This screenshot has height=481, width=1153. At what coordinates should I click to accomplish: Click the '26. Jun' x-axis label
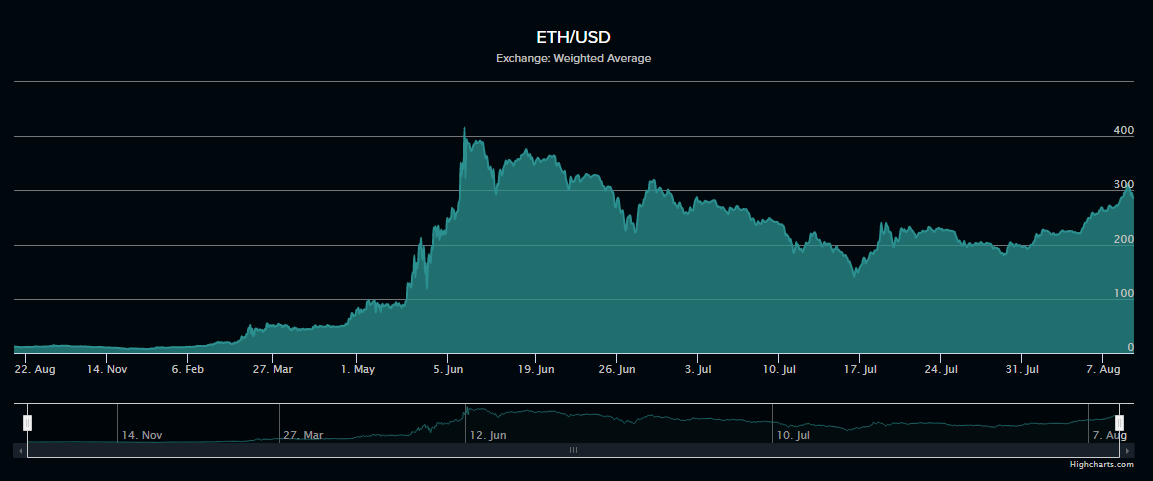[x=616, y=369]
